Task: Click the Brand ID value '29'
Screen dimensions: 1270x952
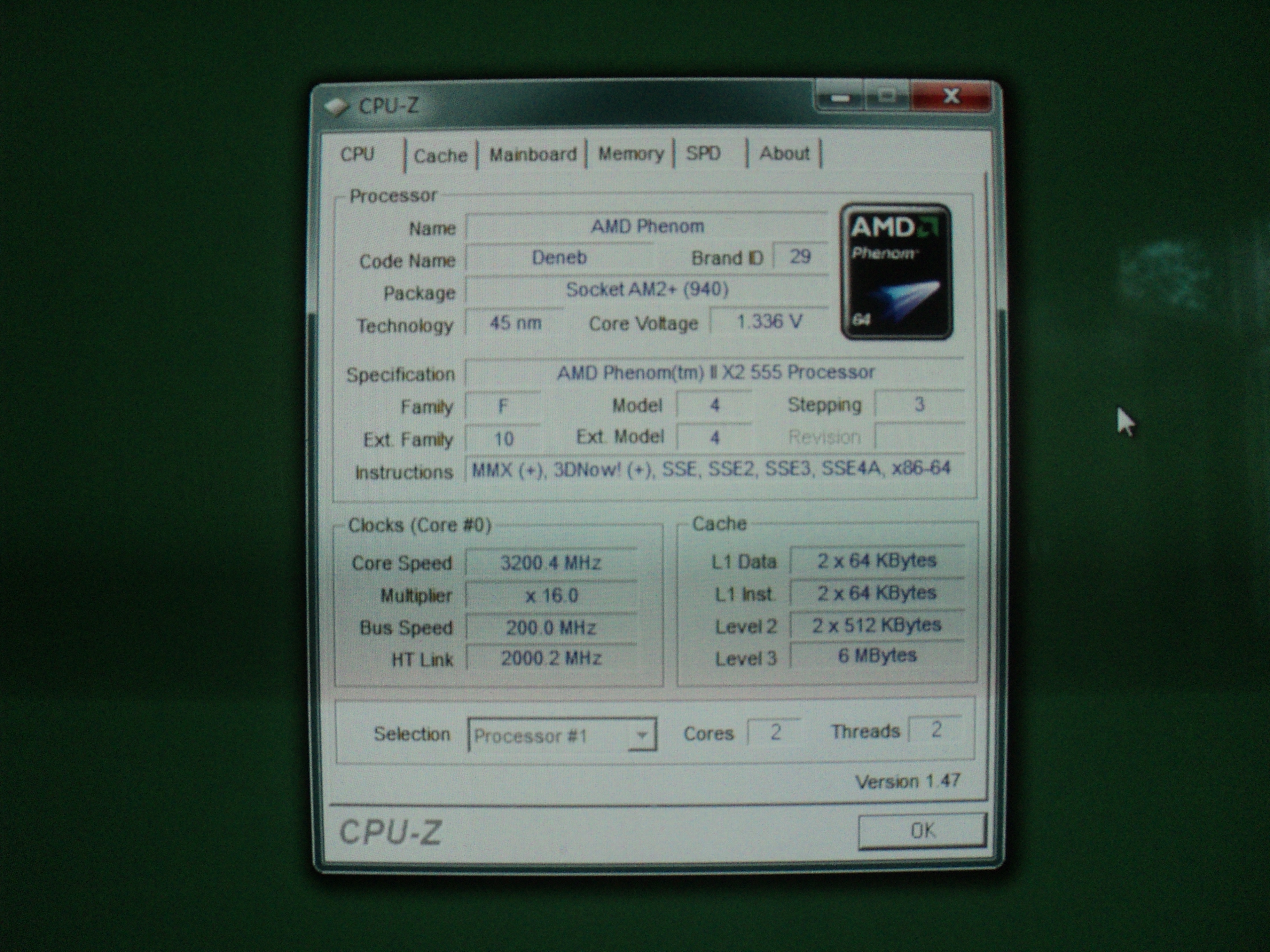Action: (x=800, y=256)
